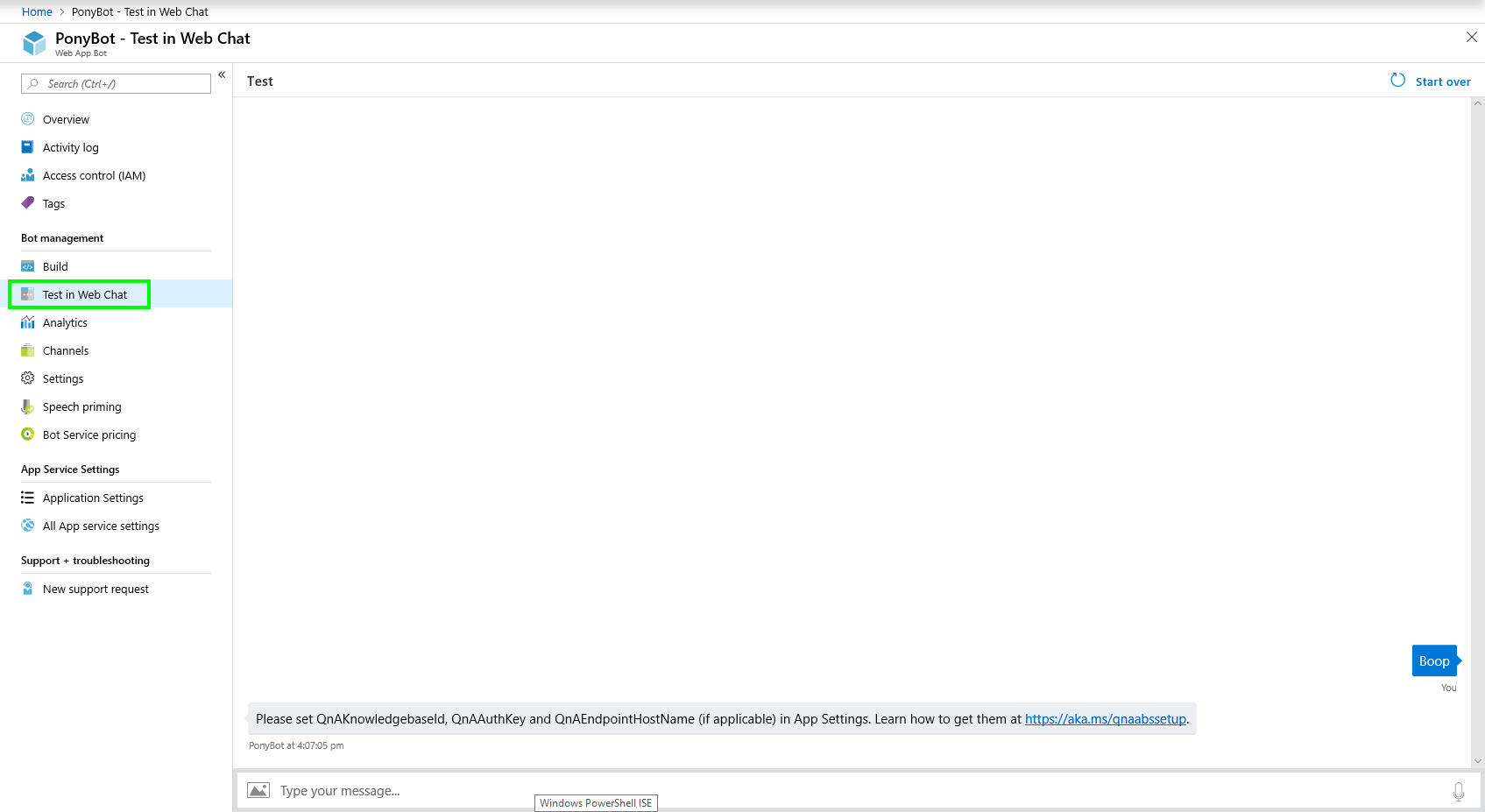Click the Type your message field

(x=859, y=791)
